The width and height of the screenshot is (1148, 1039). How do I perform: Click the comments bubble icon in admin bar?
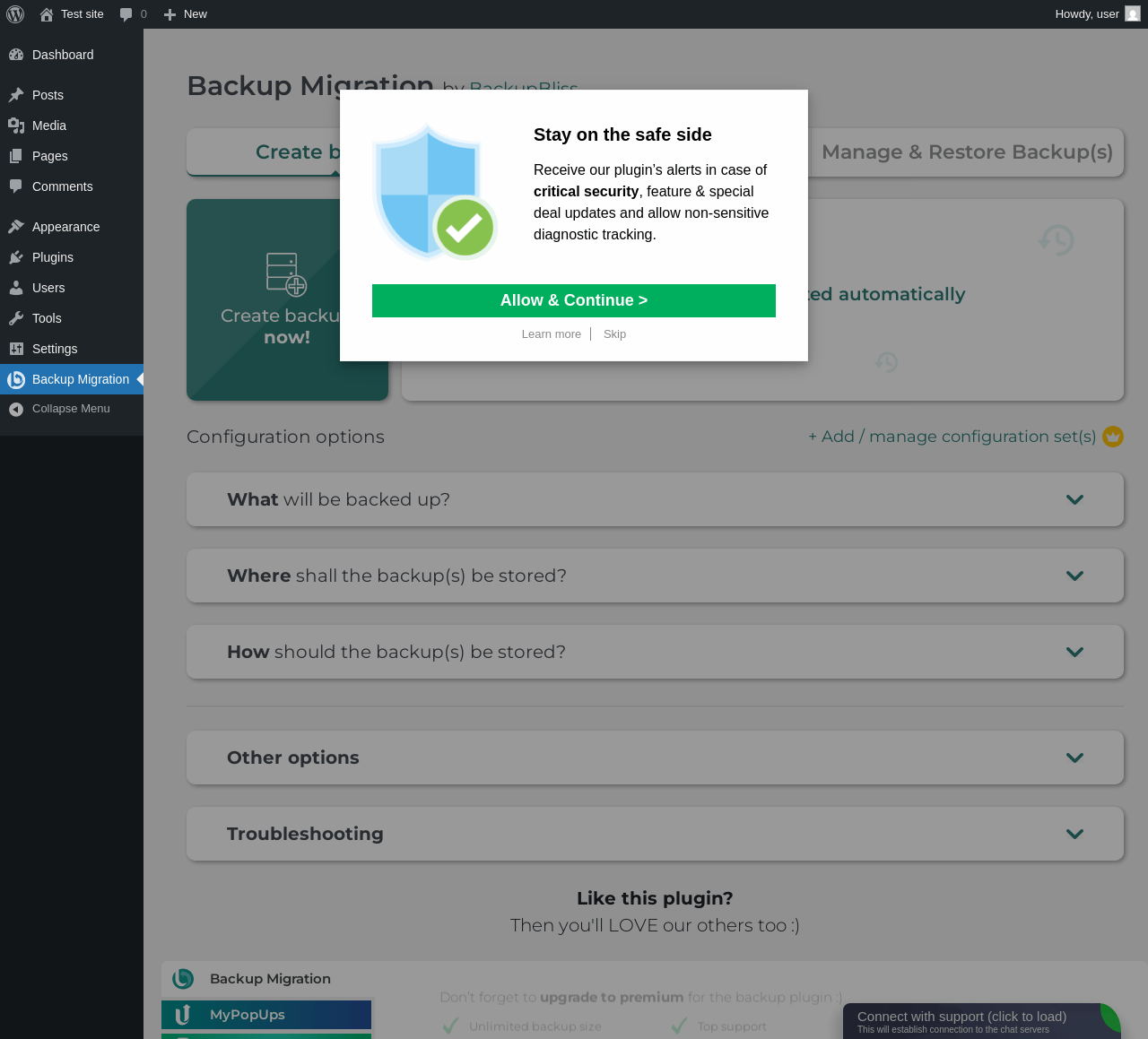(x=126, y=14)
